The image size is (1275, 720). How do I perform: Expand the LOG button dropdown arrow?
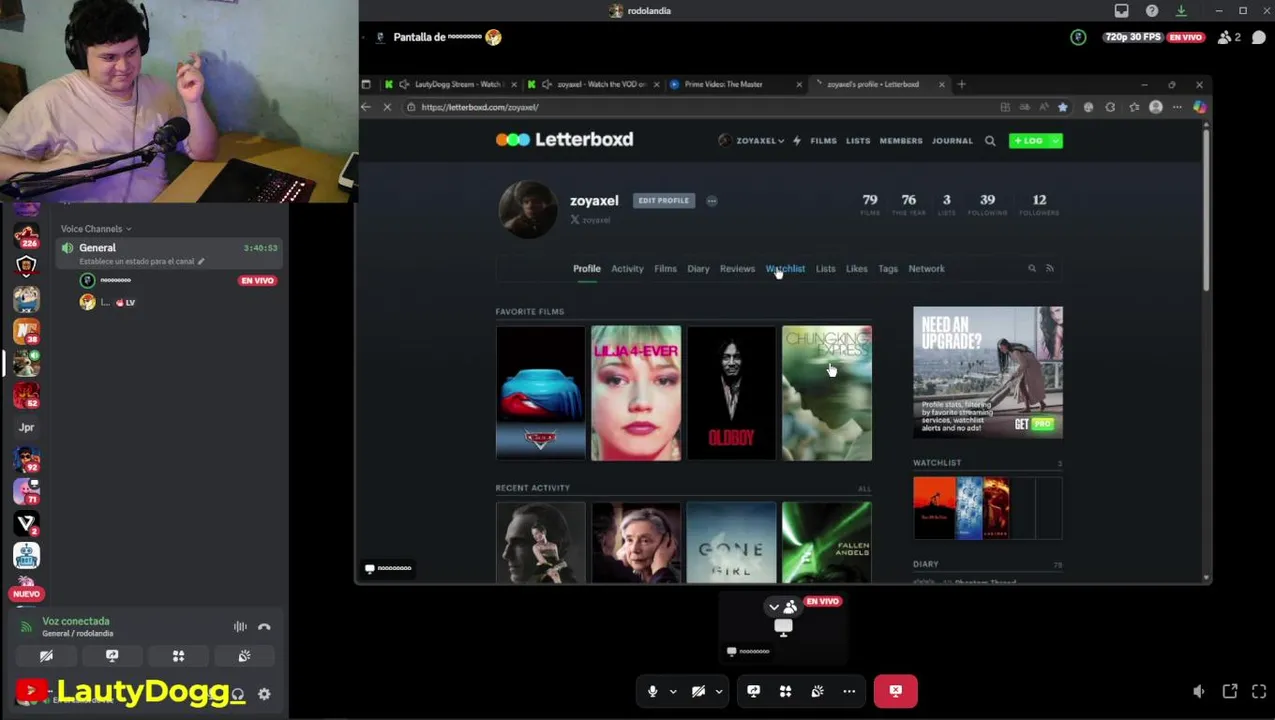point(1056,141)
